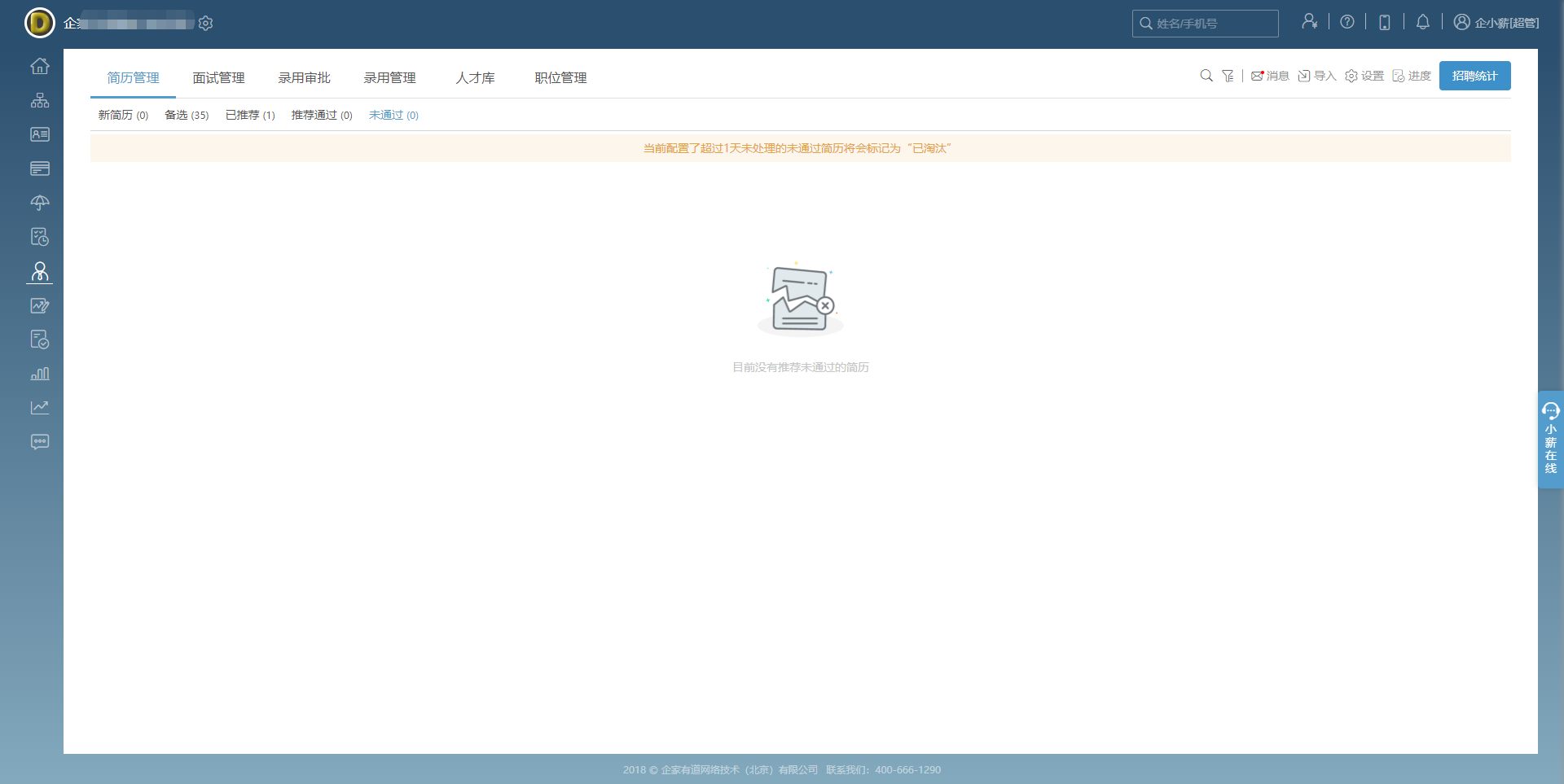Switch to the 录用审批 tab
This screenshot has width=1564, height=784.
[x=305, y=78]
